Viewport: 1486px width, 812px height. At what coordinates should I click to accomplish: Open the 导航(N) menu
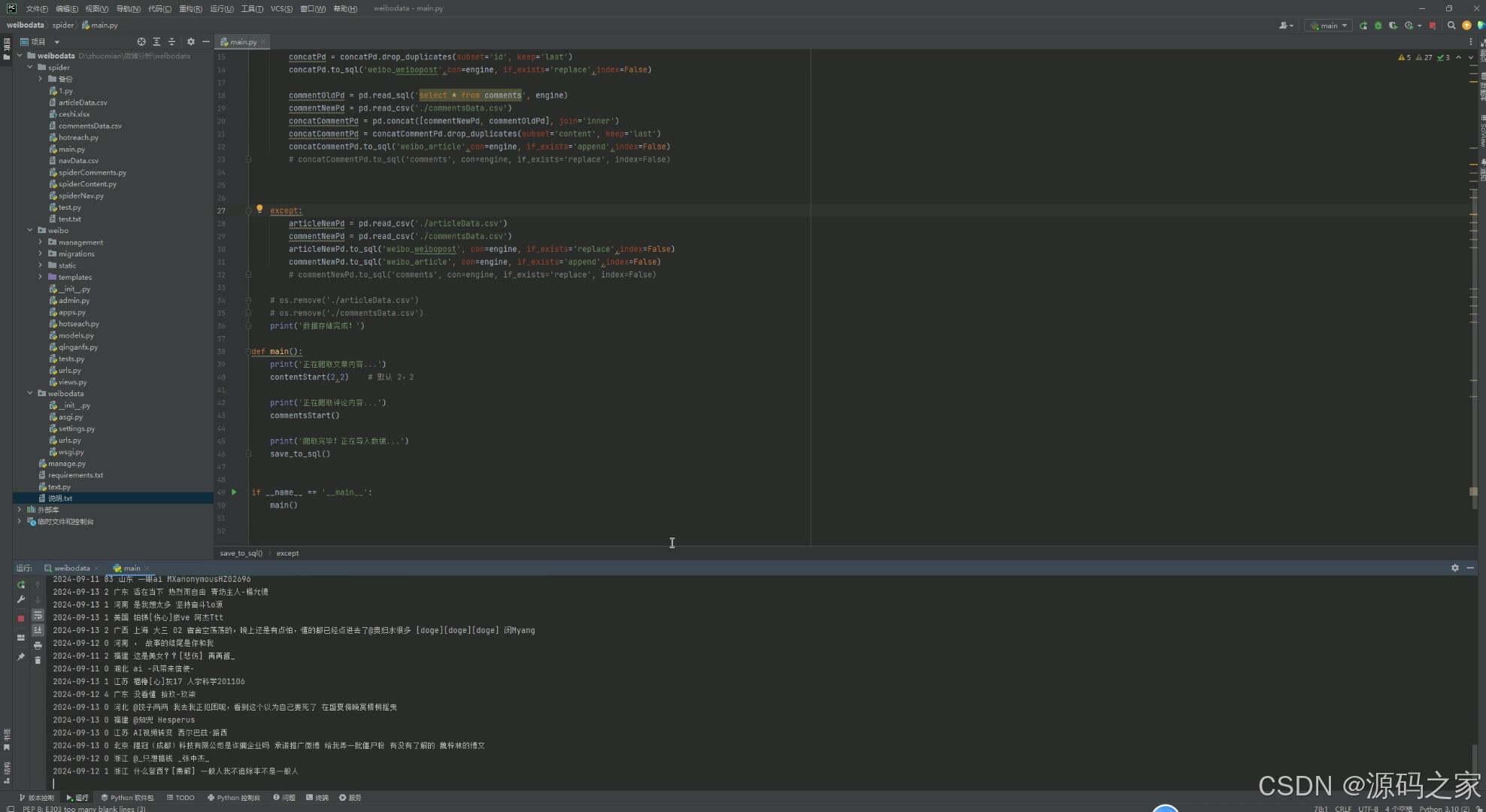pos(128,9)
